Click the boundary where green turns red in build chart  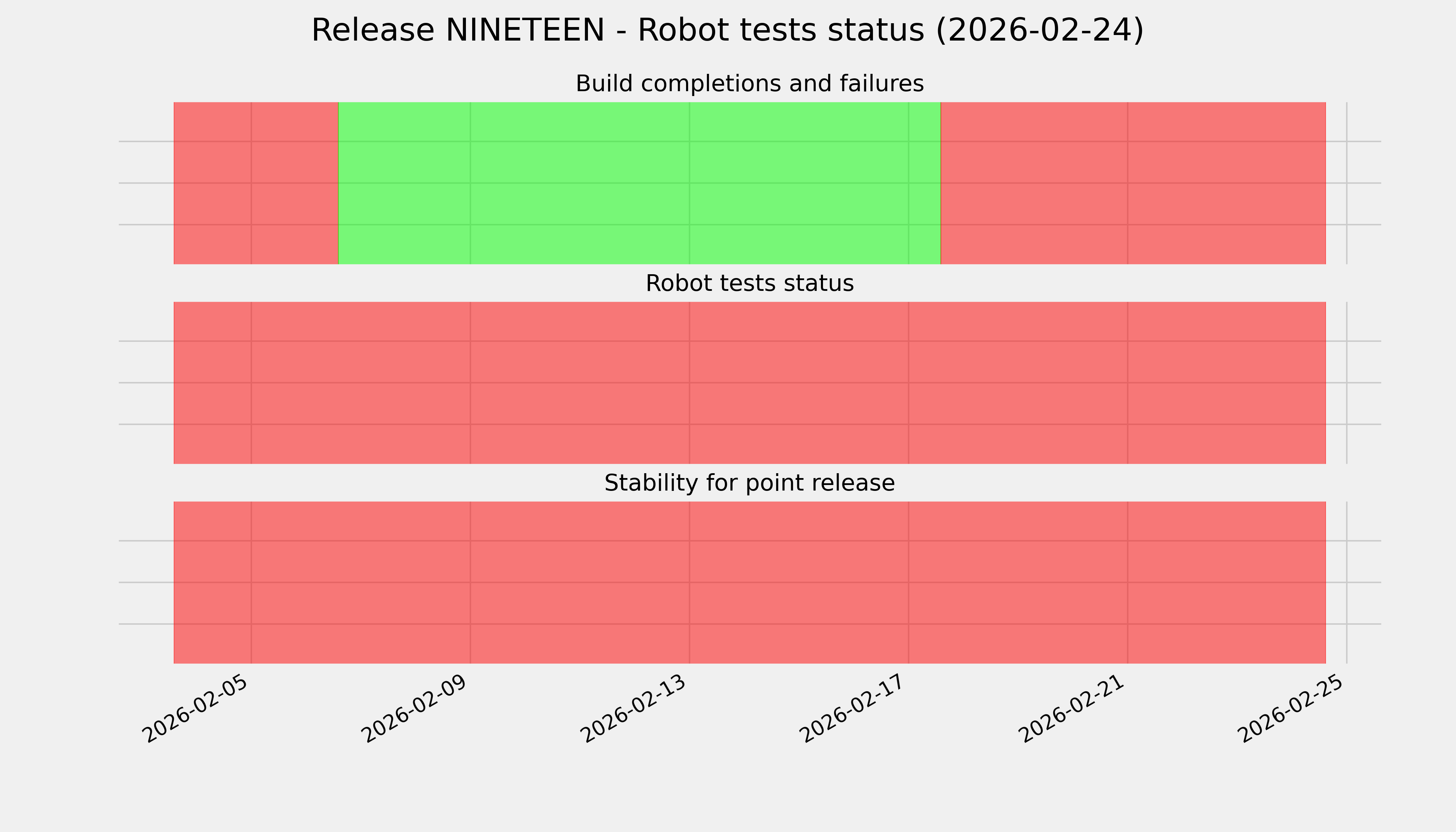pyautogui.click(x=941, y=183)
